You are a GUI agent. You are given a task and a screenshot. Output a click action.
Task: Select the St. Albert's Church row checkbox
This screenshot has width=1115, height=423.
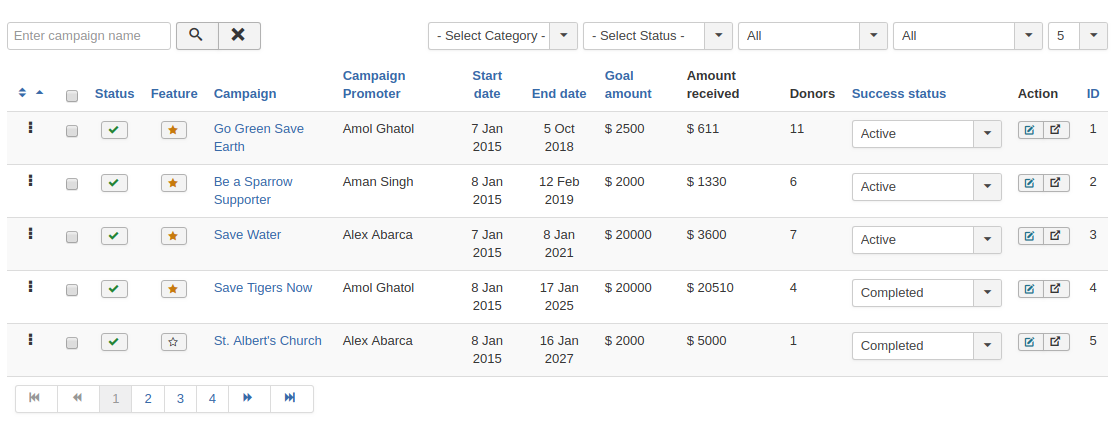[x=72, y=343]
